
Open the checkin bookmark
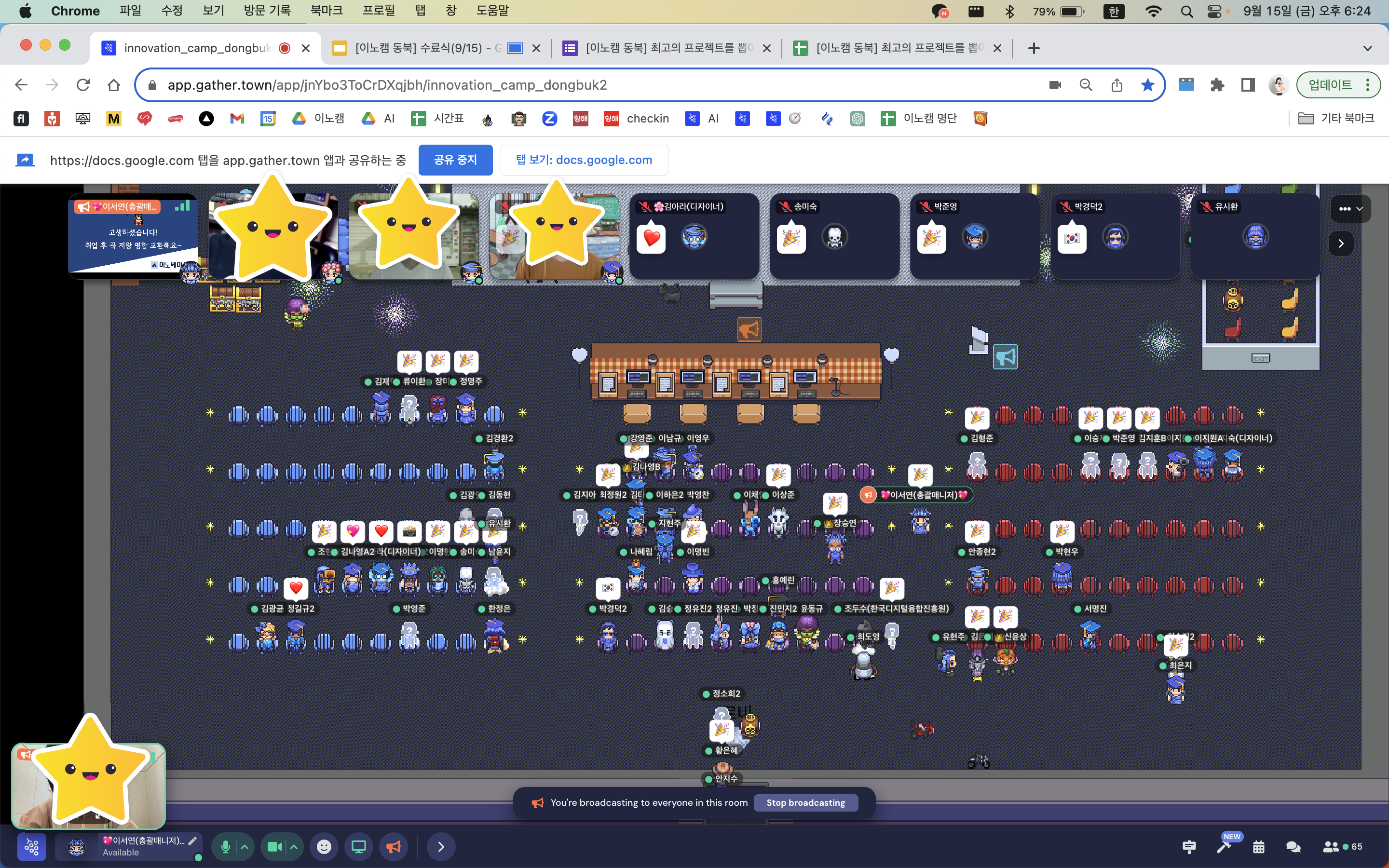[x=637, y=118]
